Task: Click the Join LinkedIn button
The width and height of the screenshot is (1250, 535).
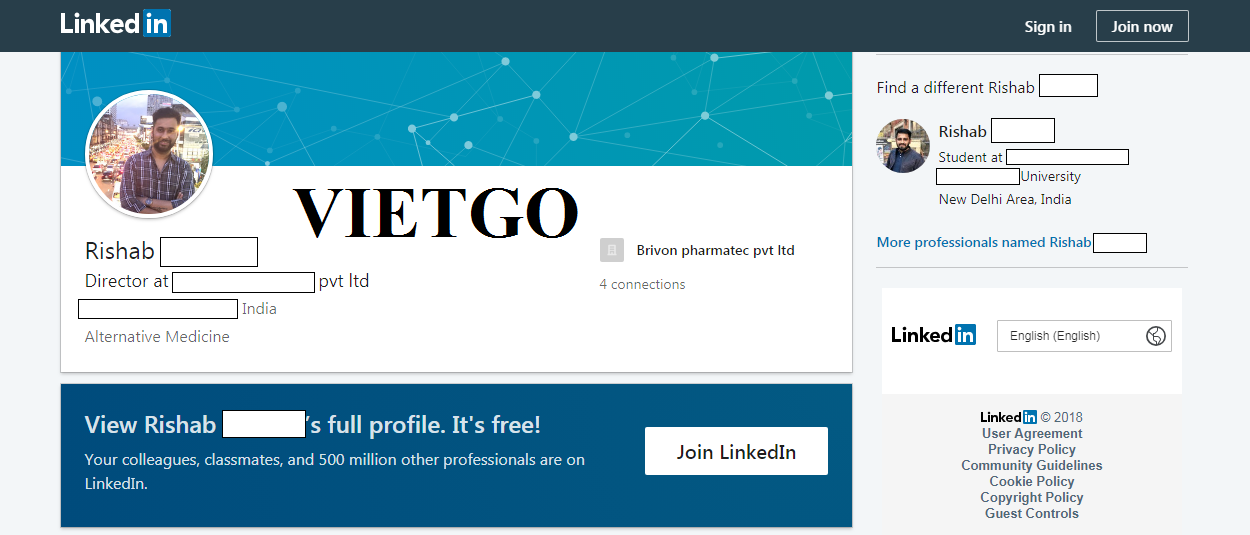Action: [736, 451]
